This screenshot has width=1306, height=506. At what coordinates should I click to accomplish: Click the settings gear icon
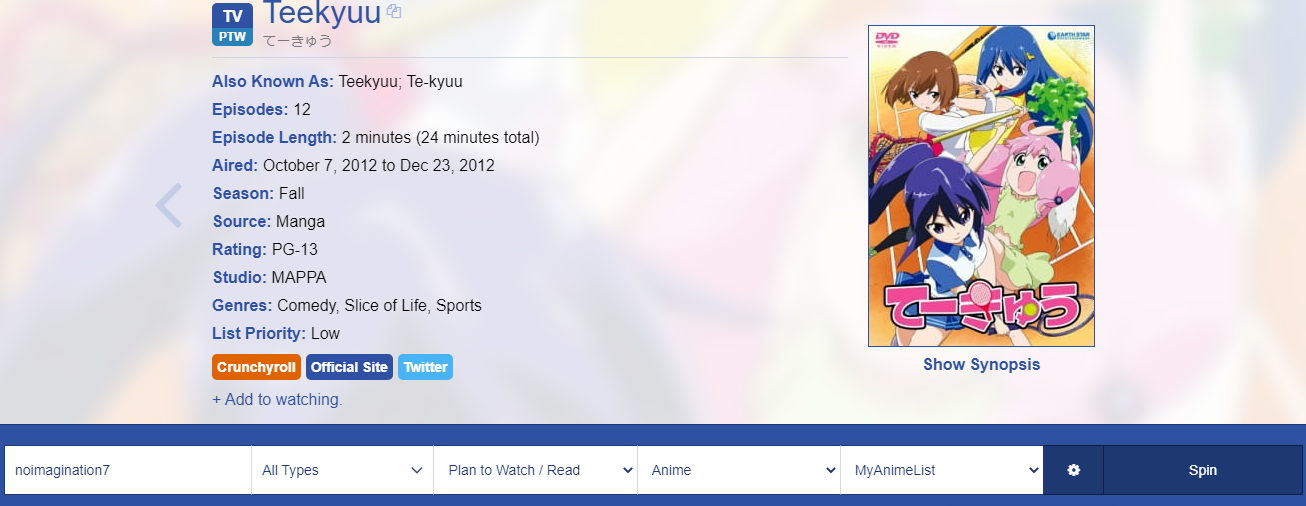tap(1073, 470)
